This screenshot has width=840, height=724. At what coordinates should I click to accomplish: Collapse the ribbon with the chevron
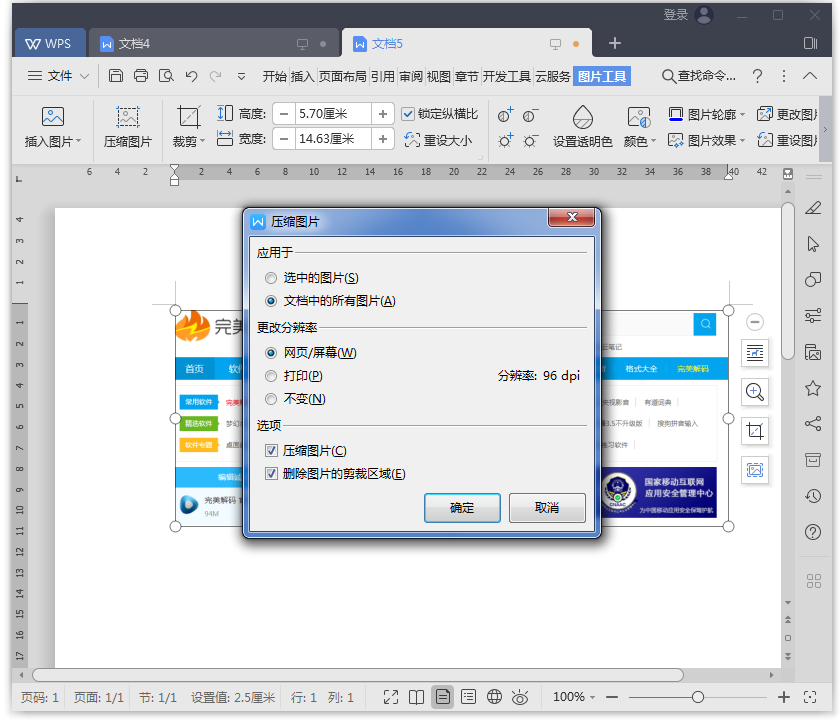[x=809, y=76]
